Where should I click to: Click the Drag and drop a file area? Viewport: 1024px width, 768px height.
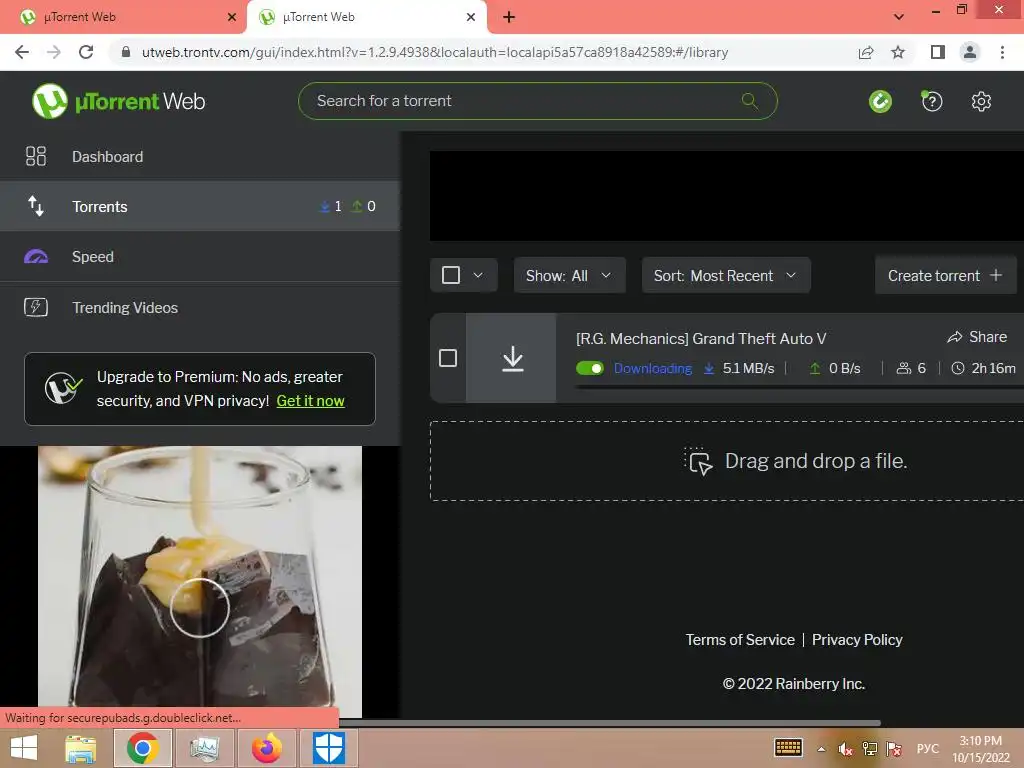coord(727,461)
